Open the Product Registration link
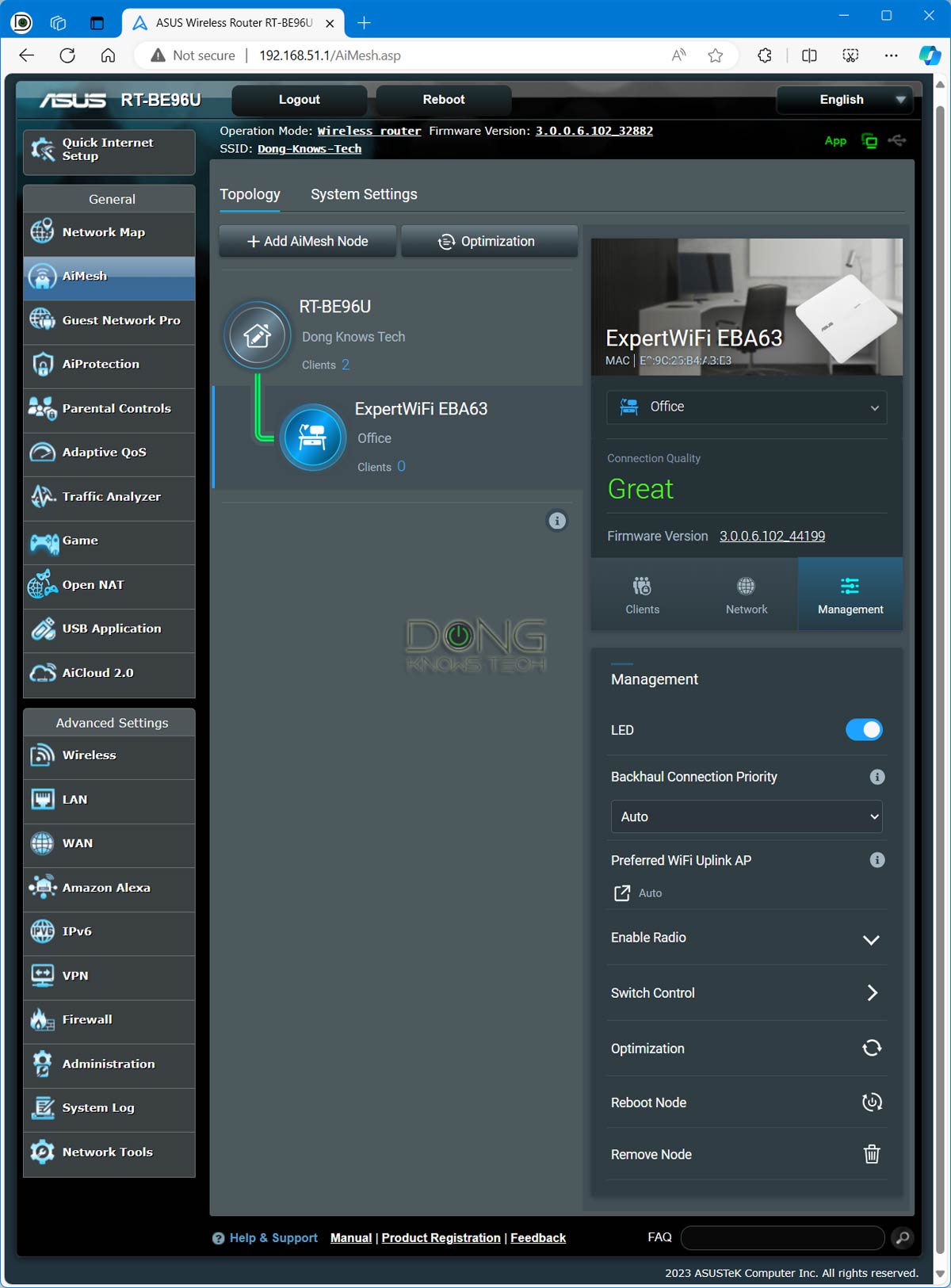 [x=441, y=1238]
